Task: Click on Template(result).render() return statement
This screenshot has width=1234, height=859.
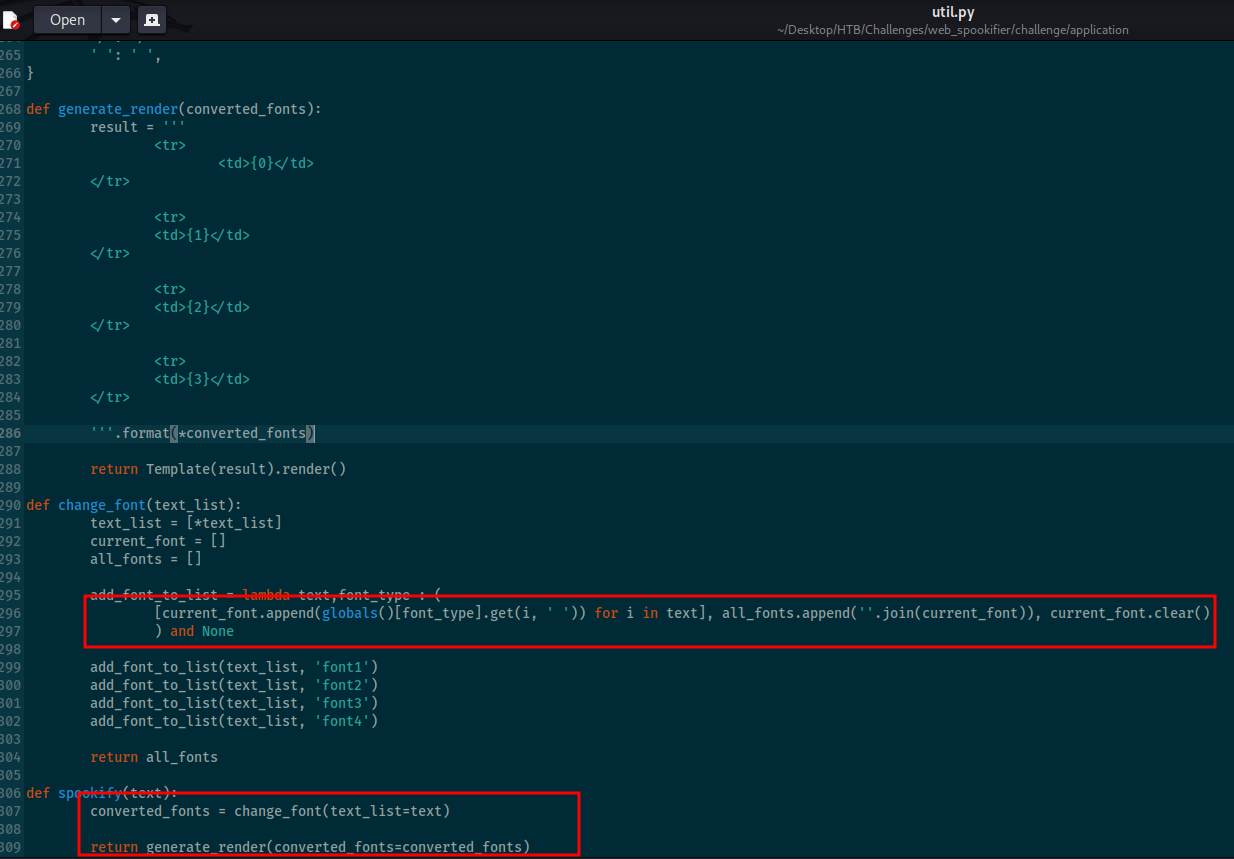Action: (x=246, y=469)
